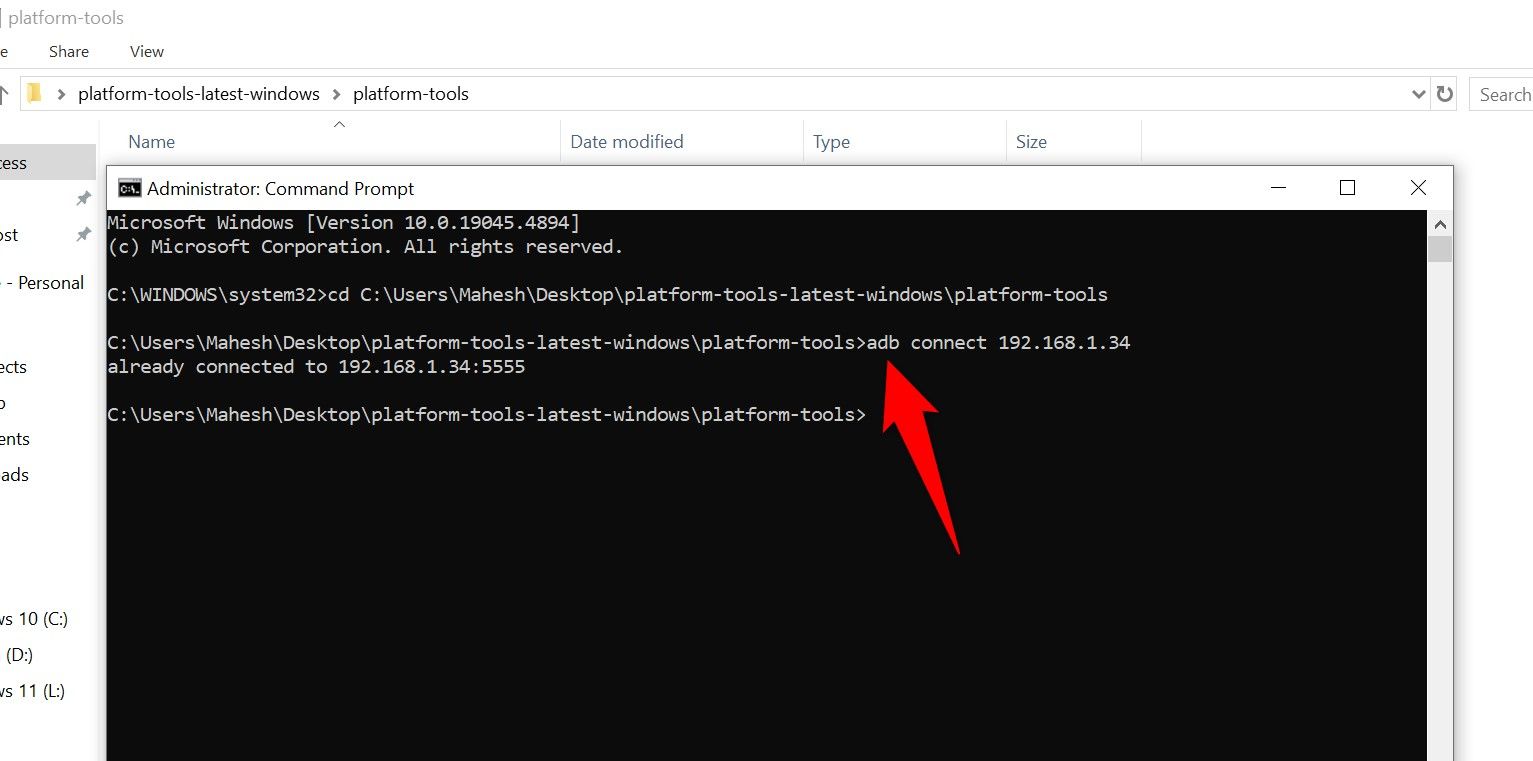The height and width of the screenshot is (761, 1533).
Task: Select the Windows 11 (L:) drive
Action: (x=33, y=690)
